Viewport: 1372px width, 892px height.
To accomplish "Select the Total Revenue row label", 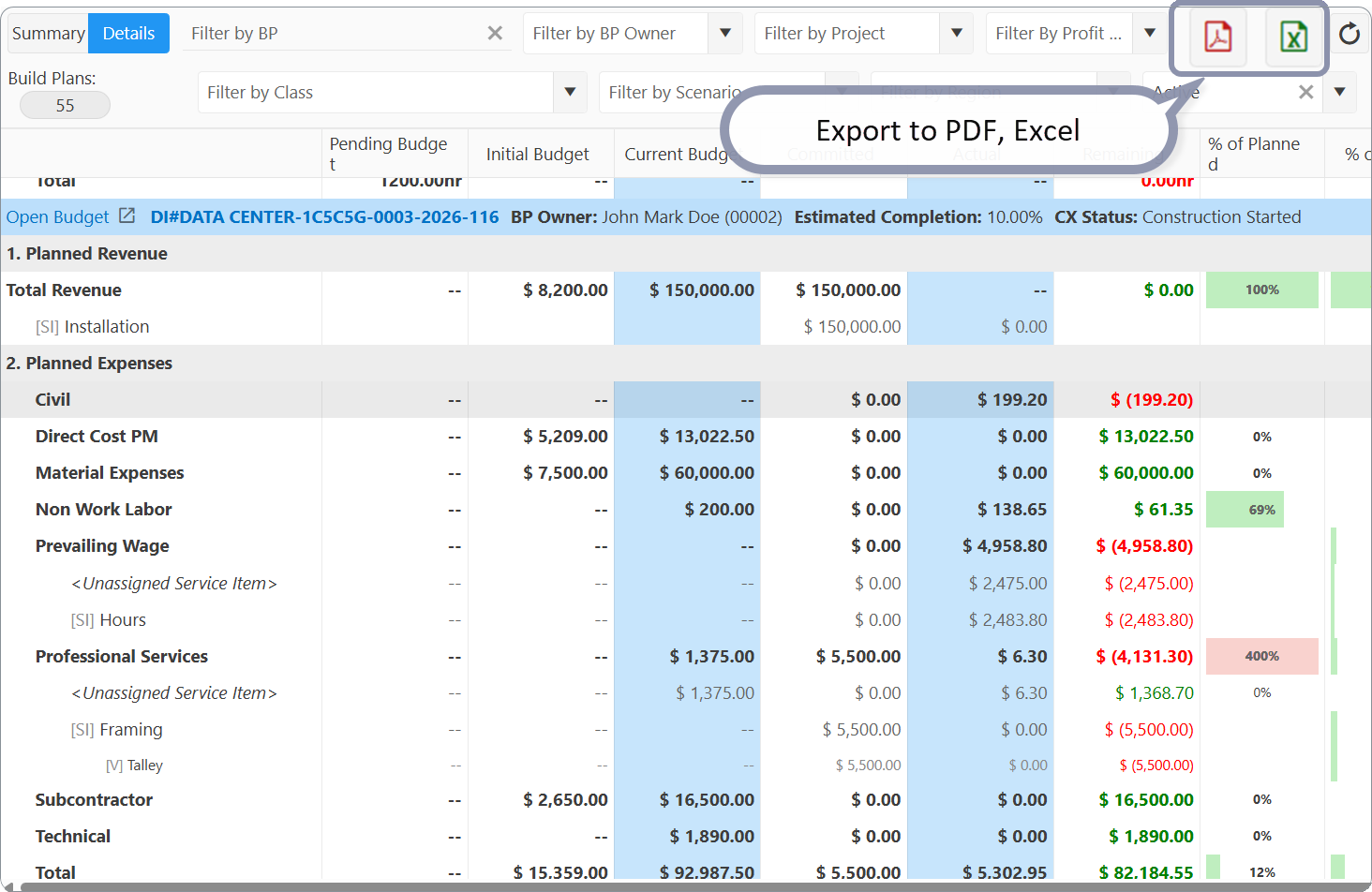I will pos(64,290).
